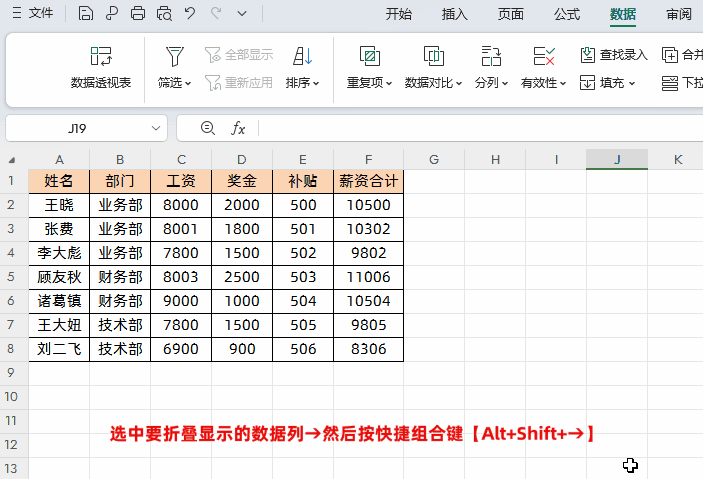
Task: Select column F header
Action: [x=369, y=159]
